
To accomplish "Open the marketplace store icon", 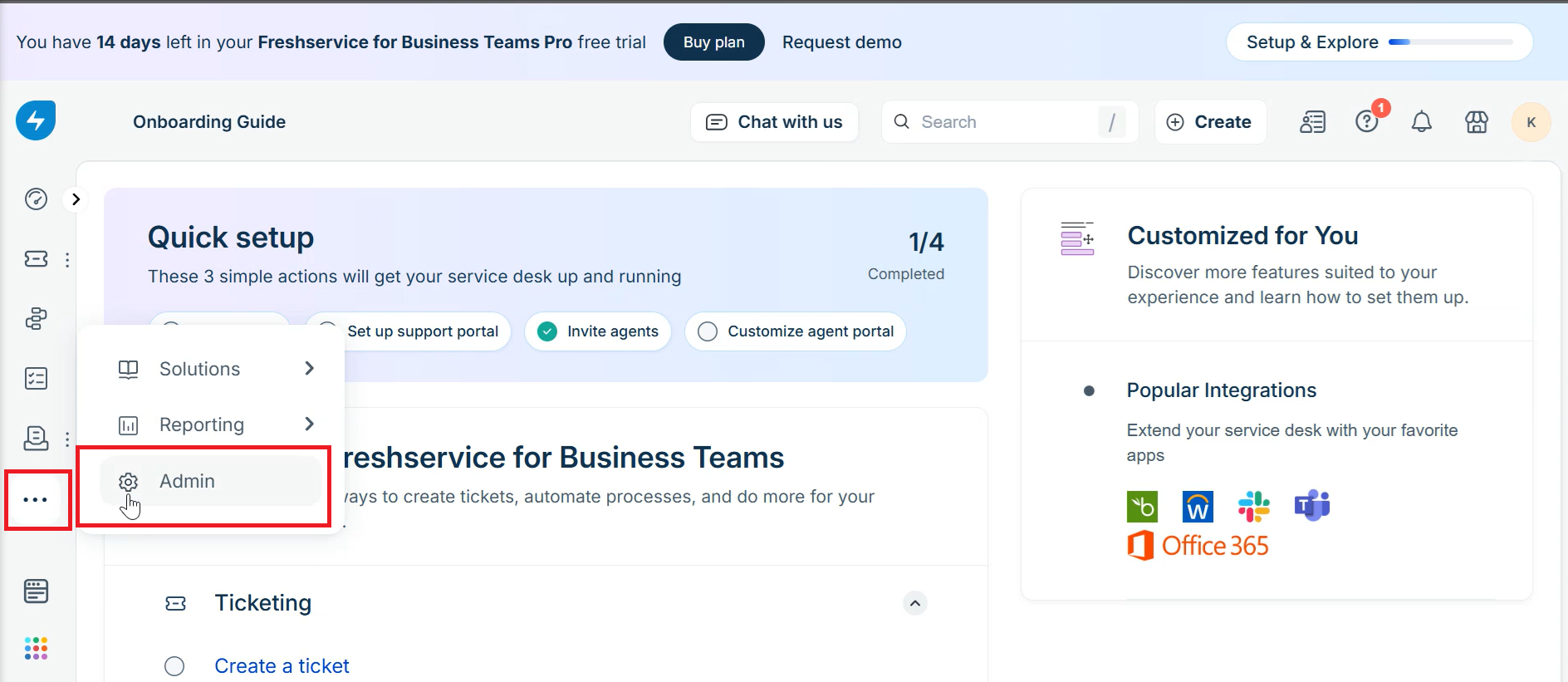I will point(1477,122).
